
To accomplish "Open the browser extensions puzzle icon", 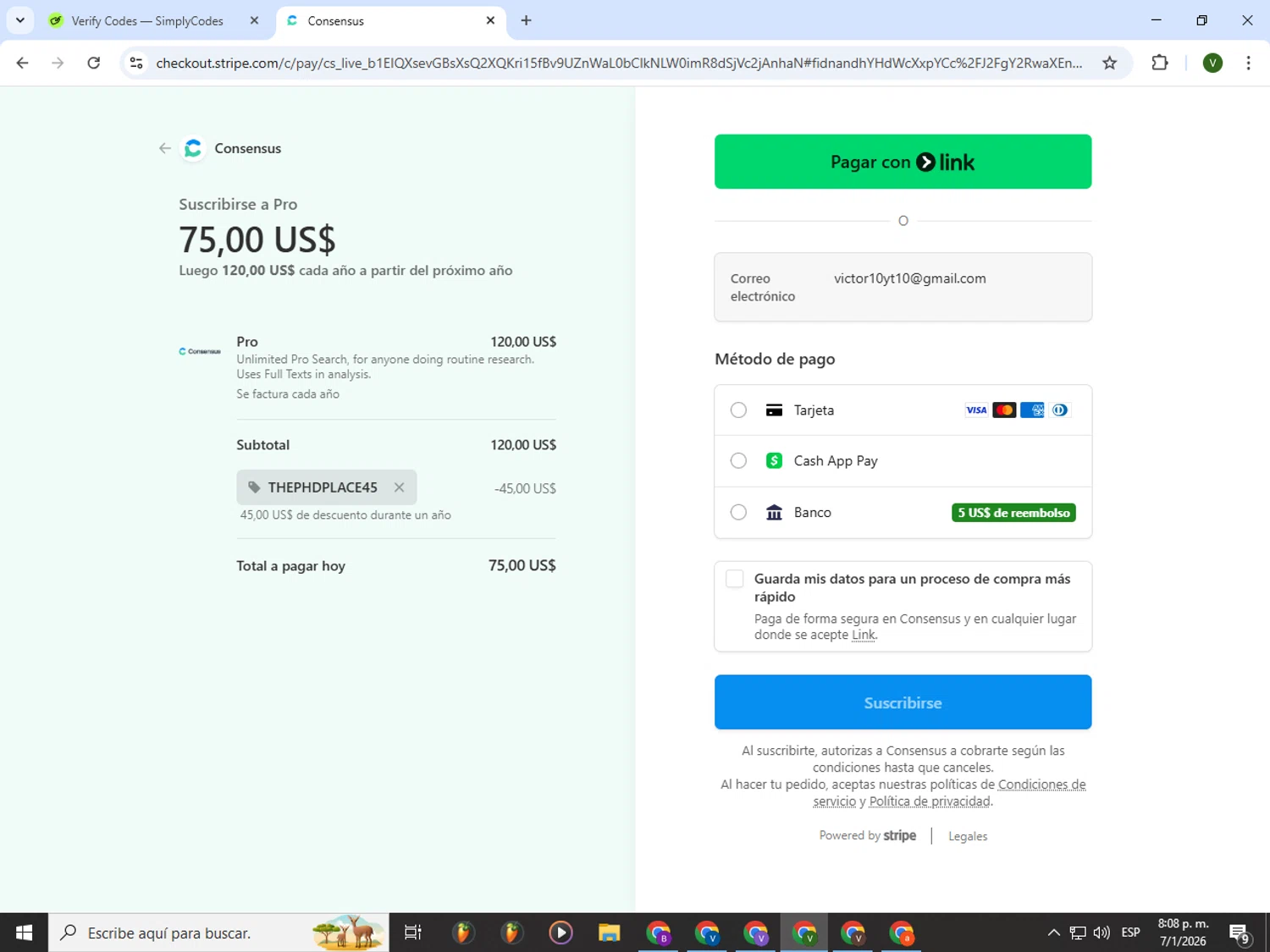I will tap(1160, 63).
